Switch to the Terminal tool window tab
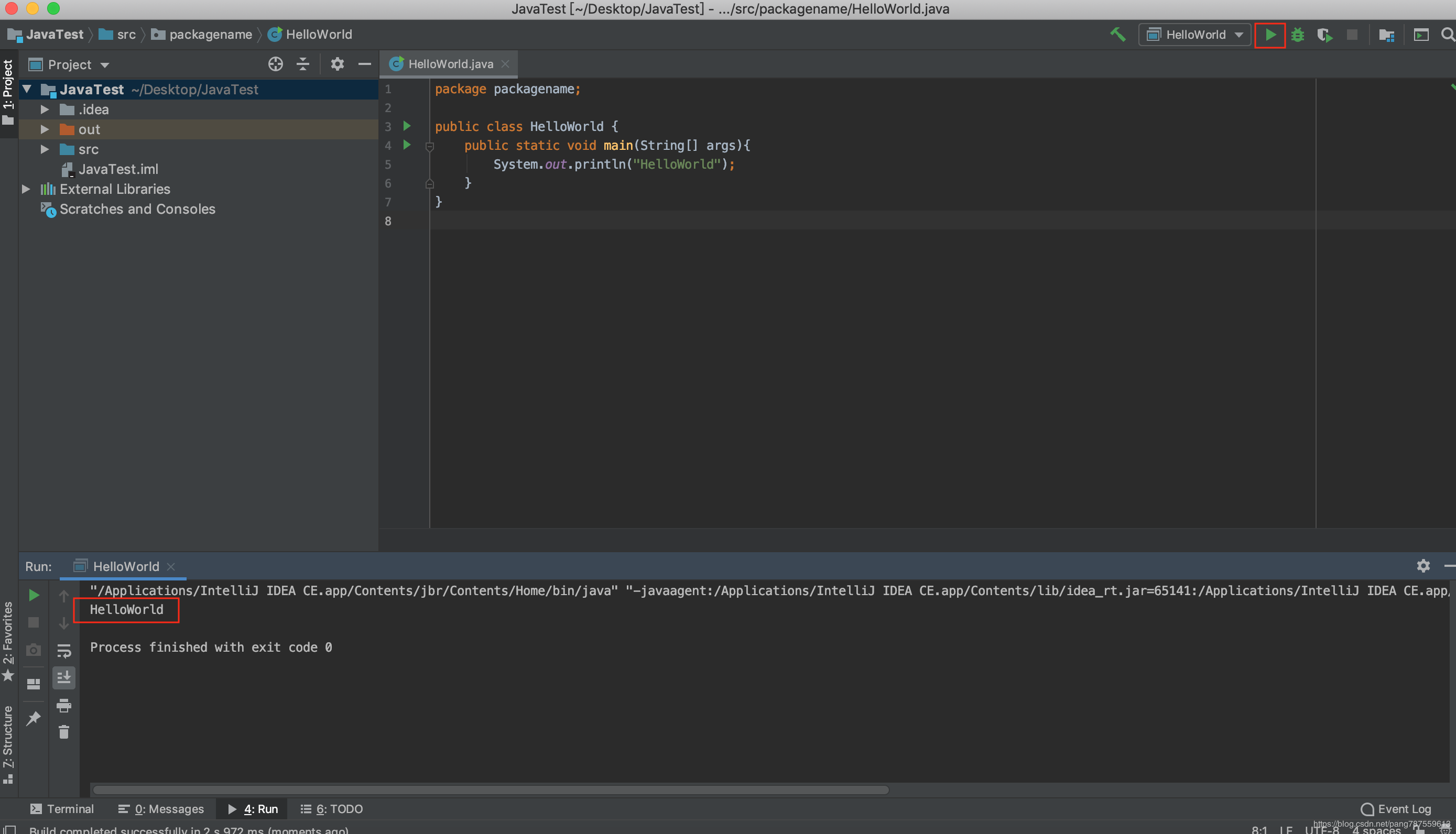This screenshot has height=834, width=1456. click(x=62, y=809)
